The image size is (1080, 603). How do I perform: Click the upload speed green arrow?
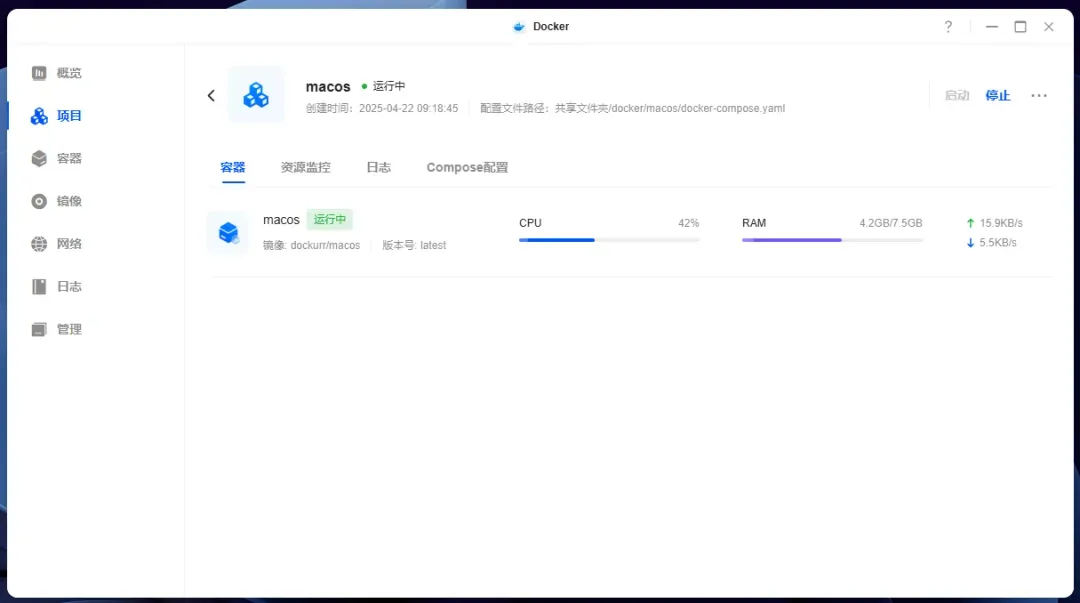[970, 223]
